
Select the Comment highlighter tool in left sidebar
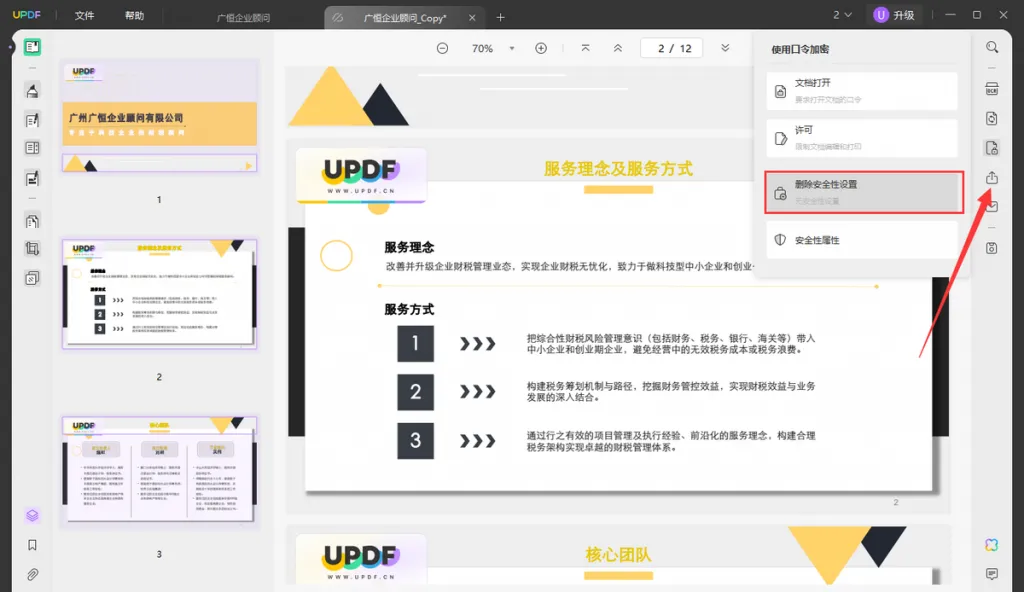pos(32,91)
